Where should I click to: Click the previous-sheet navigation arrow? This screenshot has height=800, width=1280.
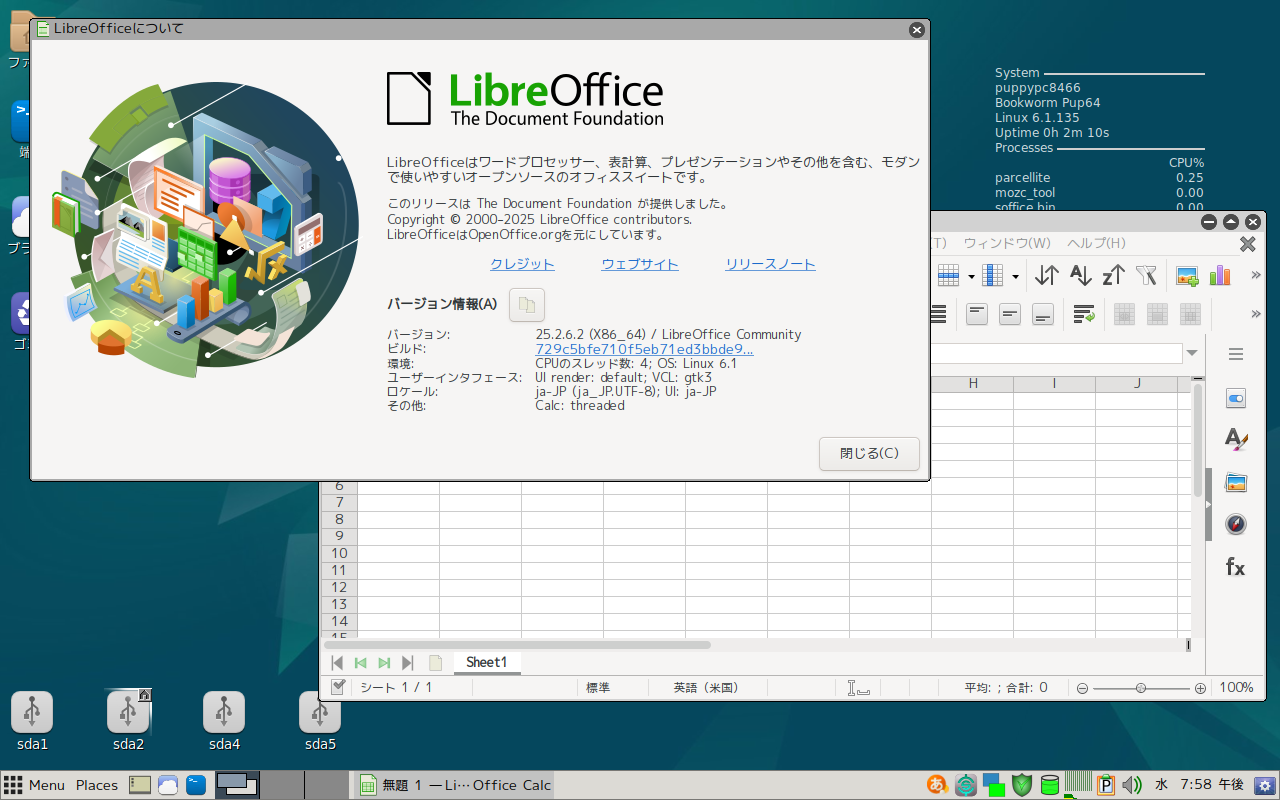tap(360, 663)
